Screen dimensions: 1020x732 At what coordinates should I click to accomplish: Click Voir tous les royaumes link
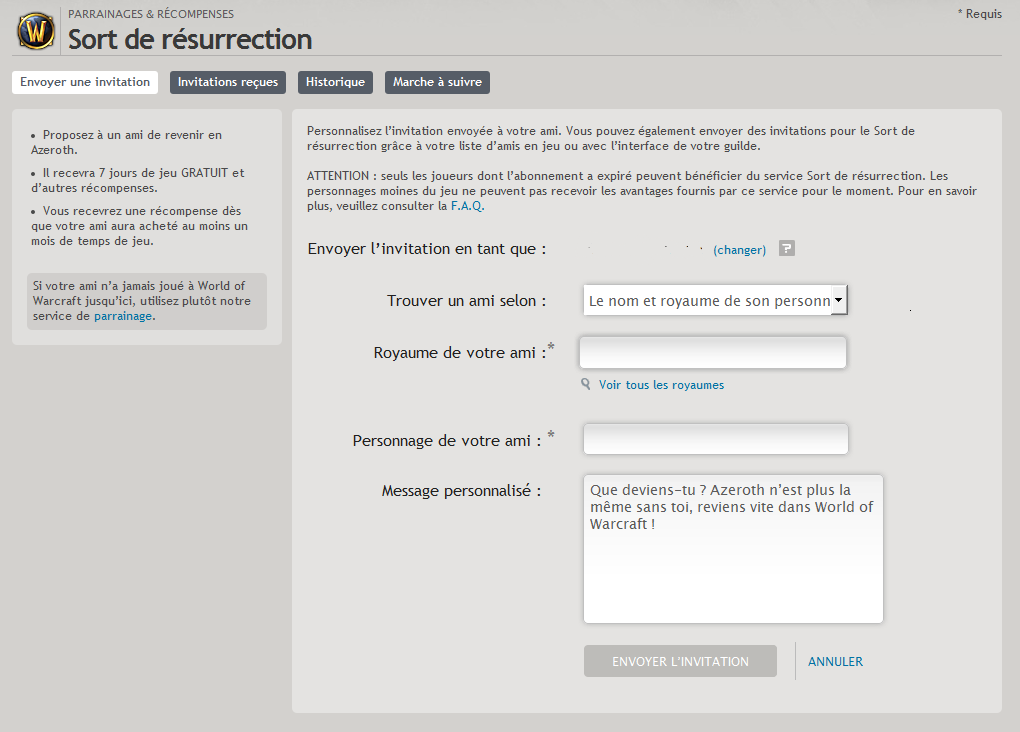click(662, 385)
